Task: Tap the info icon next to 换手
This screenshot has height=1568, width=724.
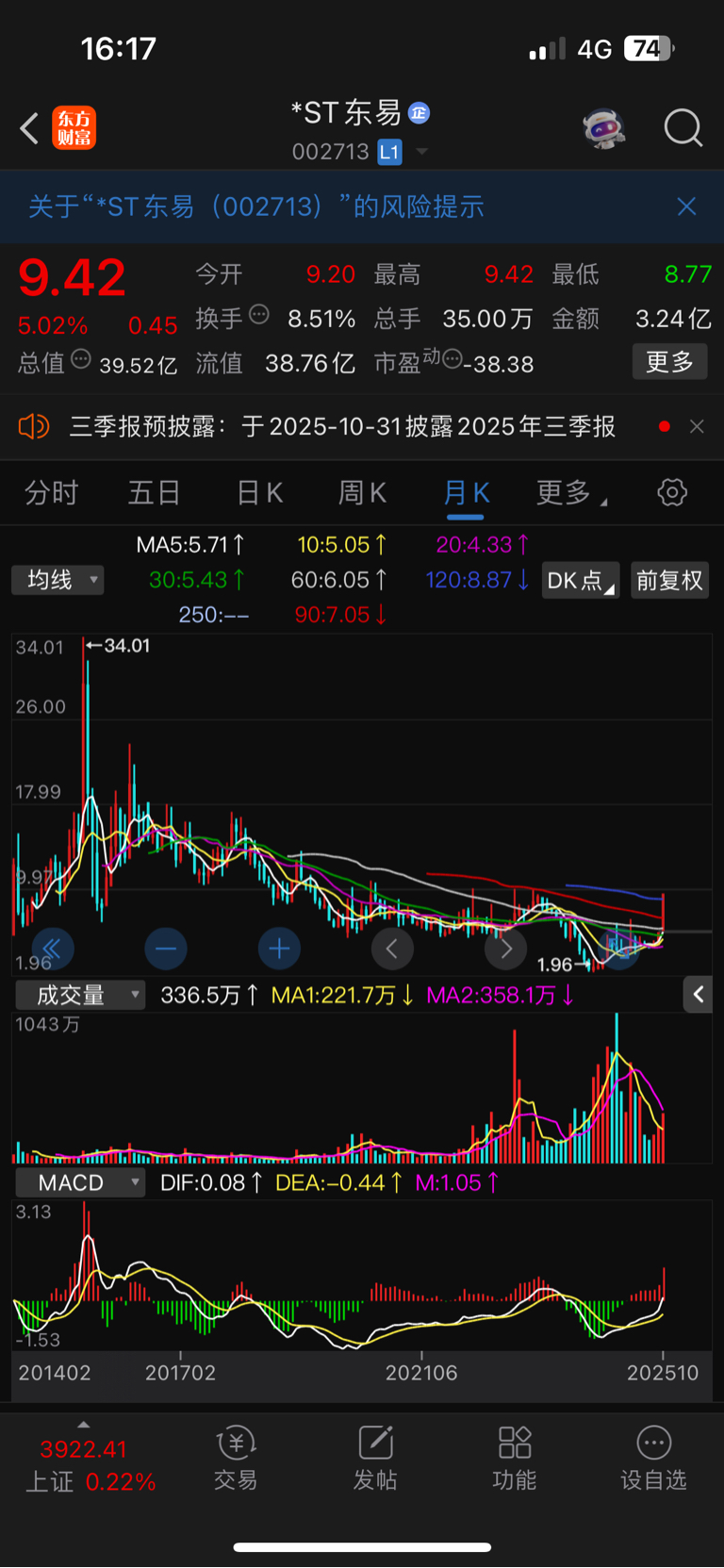Action: tap(258, 315)
